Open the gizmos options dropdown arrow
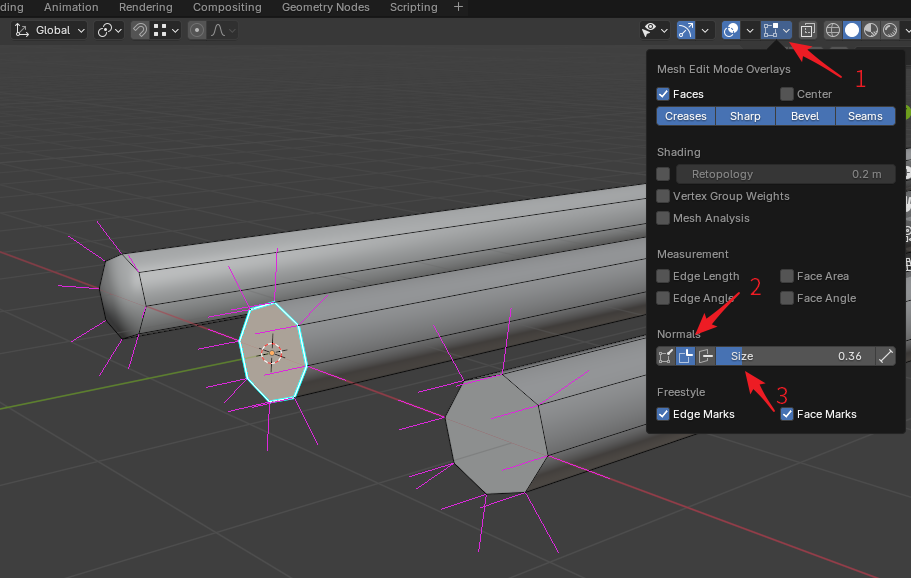 (x=705, y=30)
